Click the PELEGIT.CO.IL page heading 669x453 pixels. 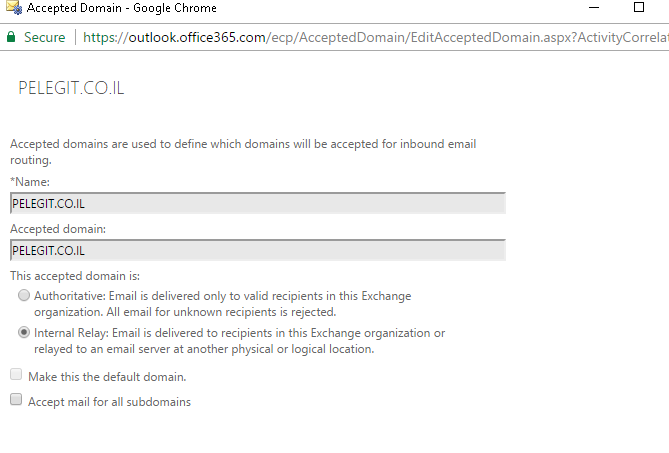point(71,88)
